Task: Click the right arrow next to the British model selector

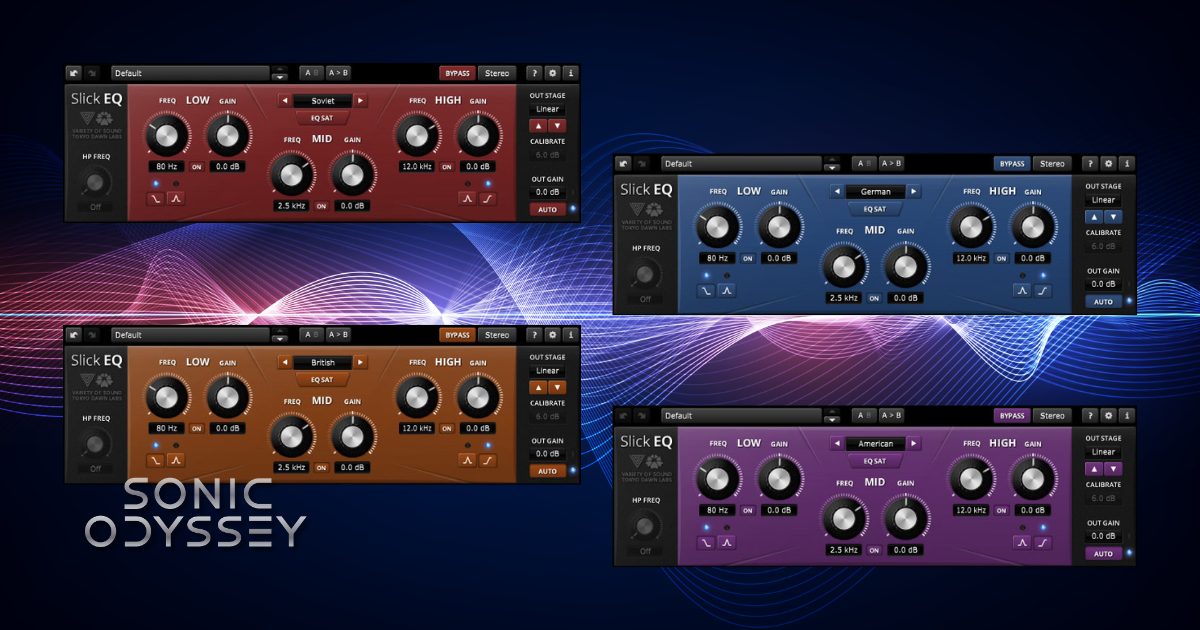Action: pyautogui.click(x=362, y=362)
